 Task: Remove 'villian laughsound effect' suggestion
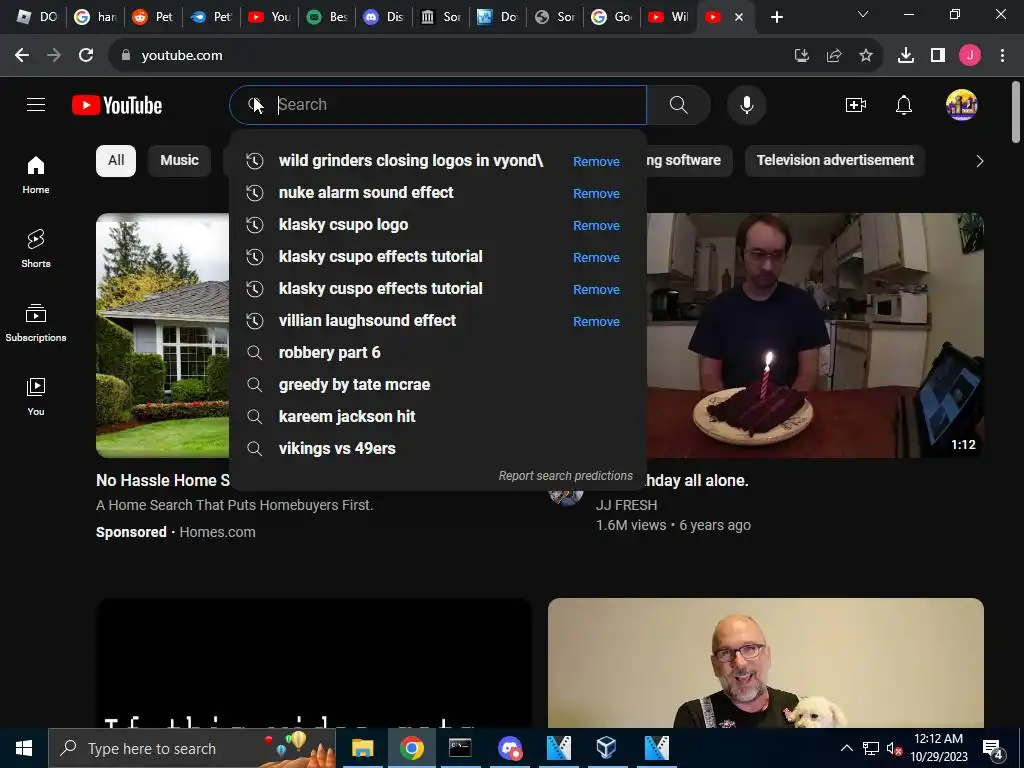(596, 321)
